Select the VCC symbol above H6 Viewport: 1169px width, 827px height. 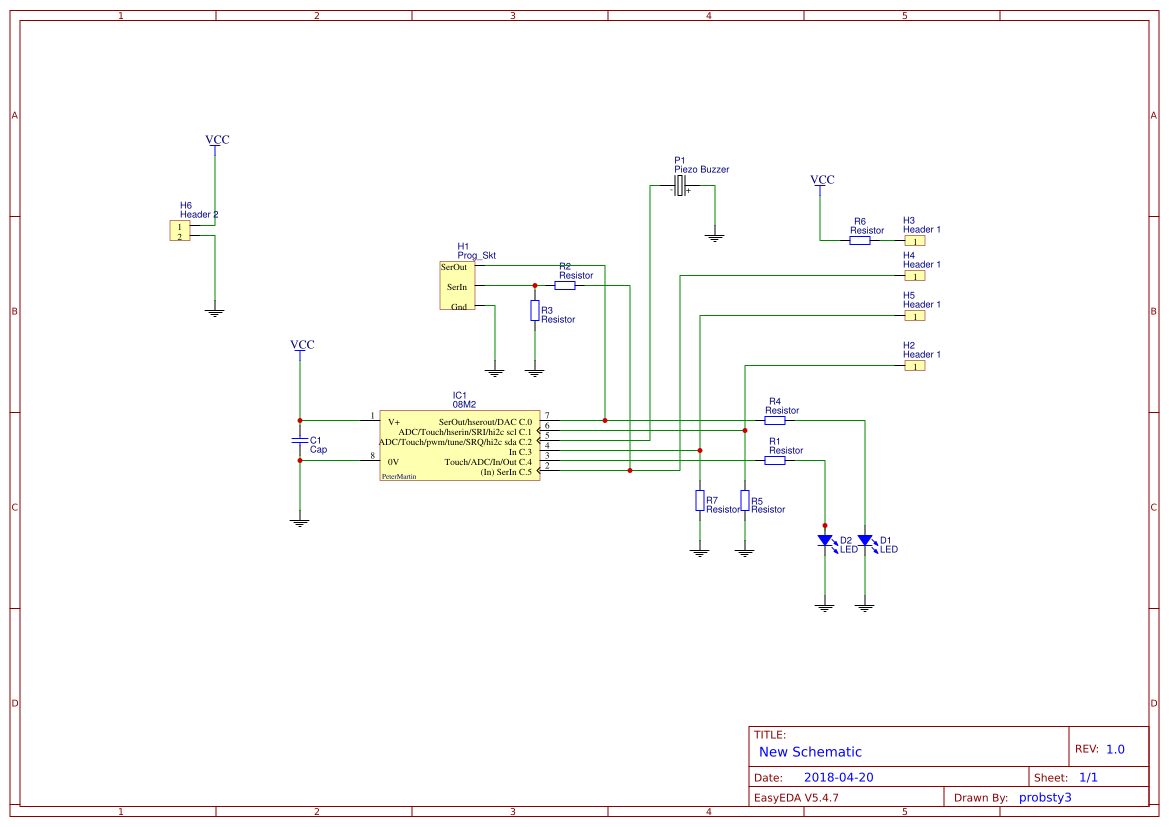tap(217, 140)
